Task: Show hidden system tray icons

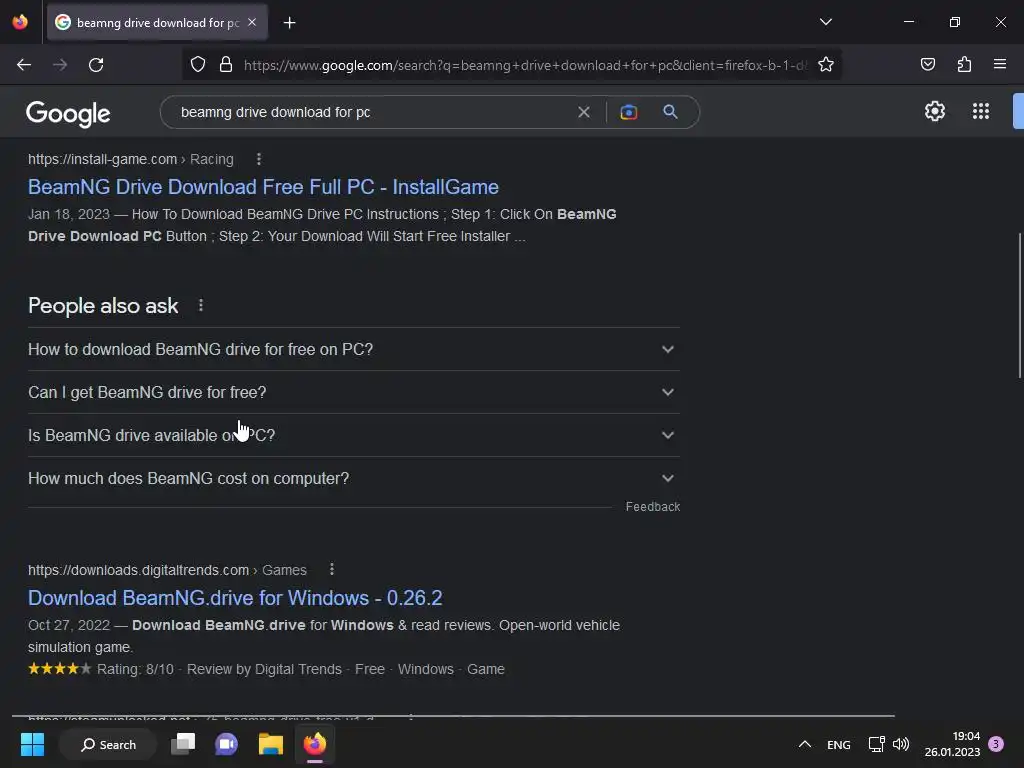Action: pos(805,744)
